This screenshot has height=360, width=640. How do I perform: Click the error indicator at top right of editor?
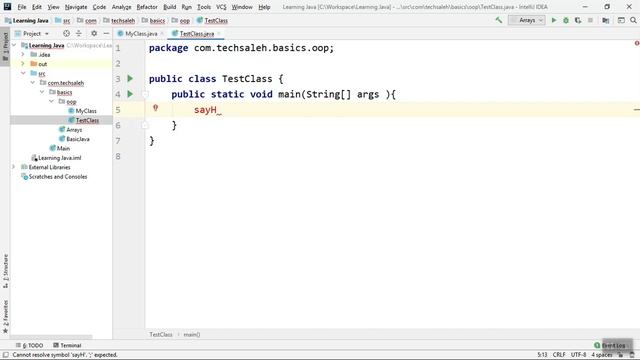click(x=636, y=43)
